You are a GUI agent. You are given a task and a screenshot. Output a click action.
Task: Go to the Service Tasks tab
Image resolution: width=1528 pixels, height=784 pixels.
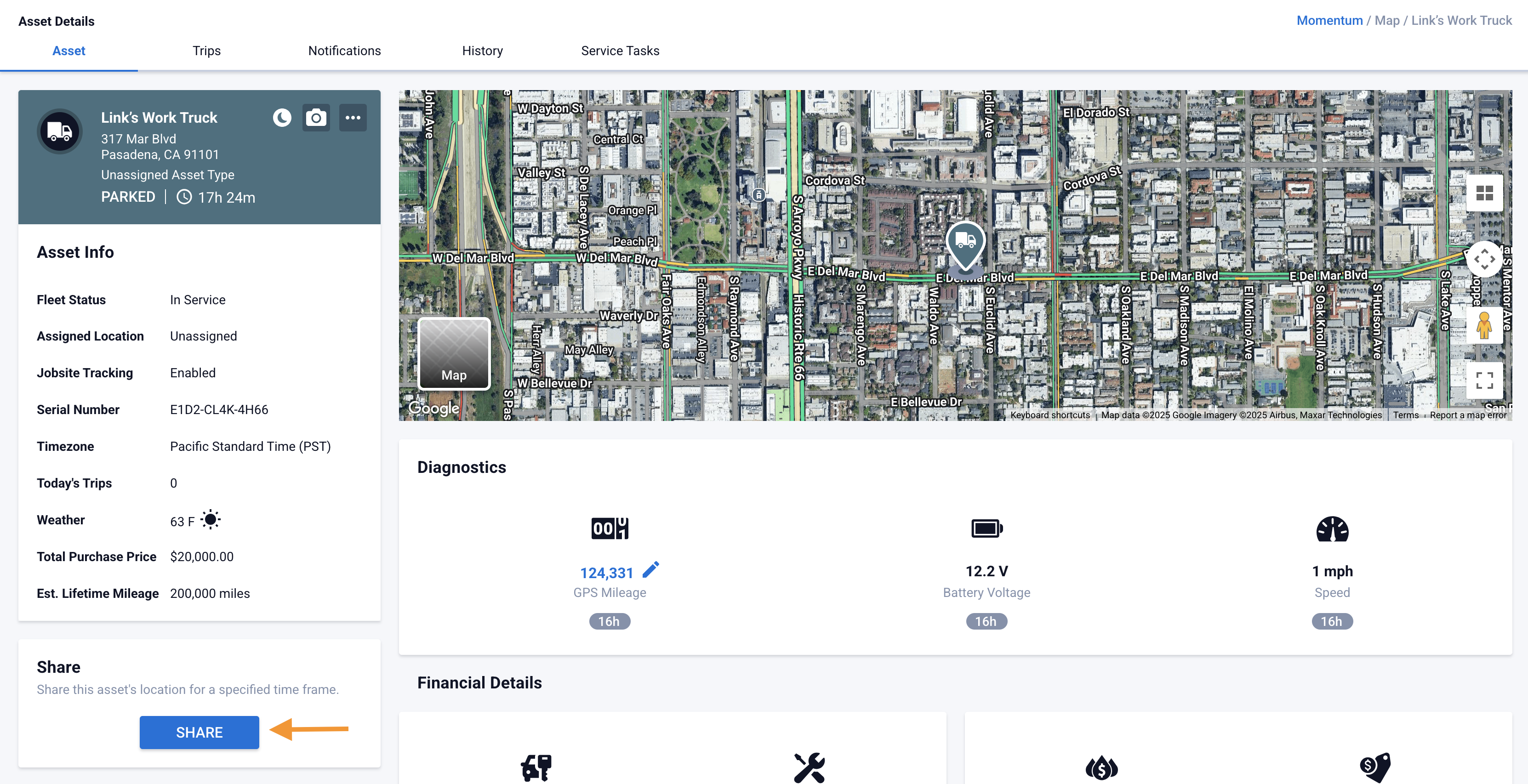pyautogui.click(x=620, y=51)
